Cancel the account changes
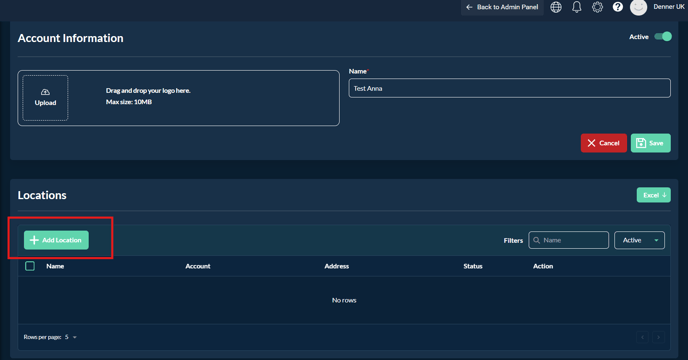The height and width of the screenshot is (360, 688). tap(604, 143)
